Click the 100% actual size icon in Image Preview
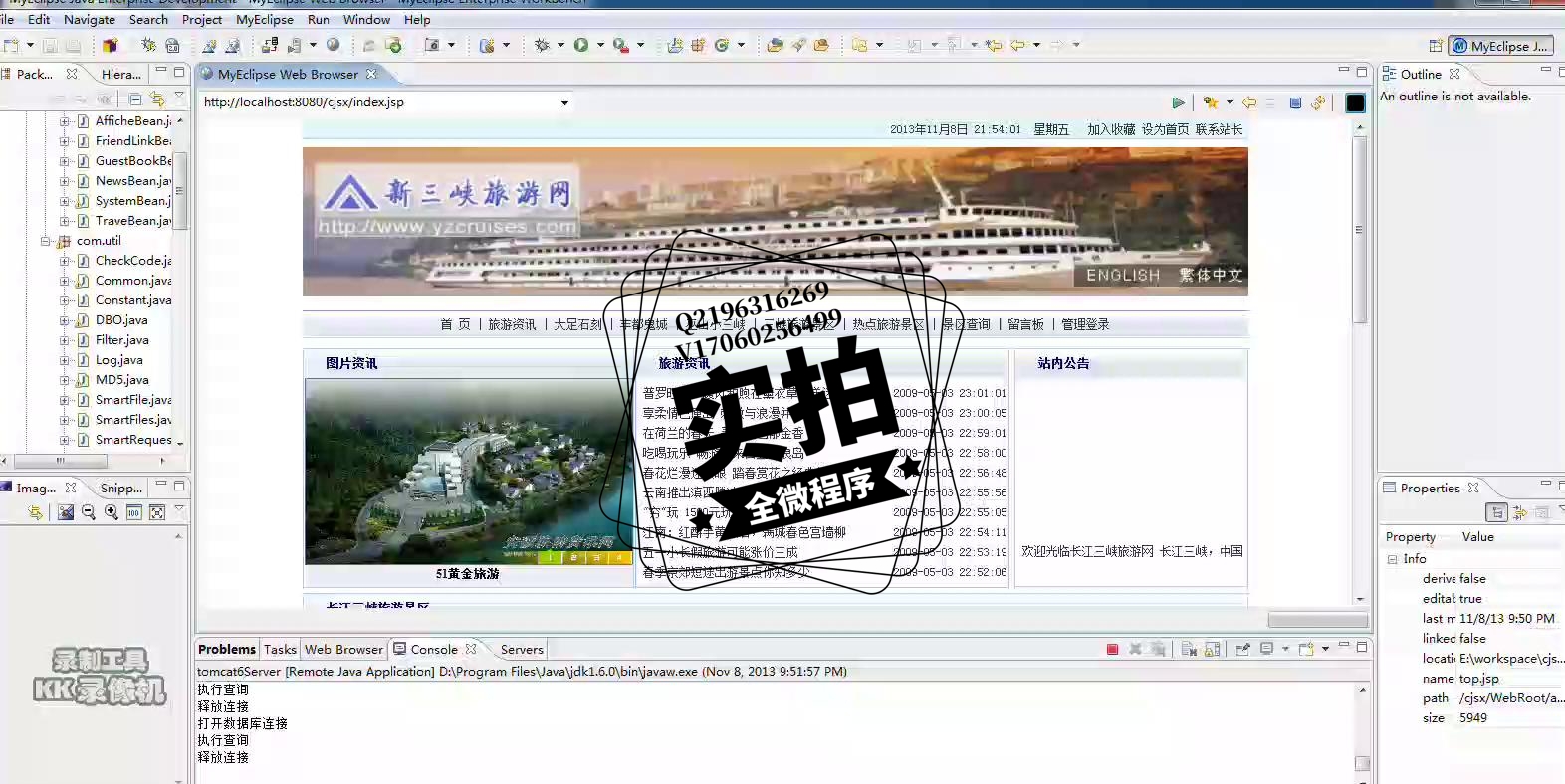This screenshot has width=1565, height=784. click(134, 512)
